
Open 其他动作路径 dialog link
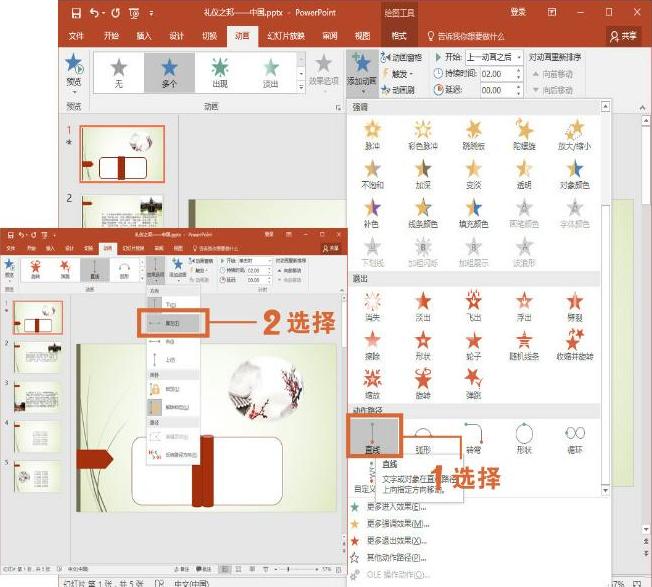coord(389,558)
